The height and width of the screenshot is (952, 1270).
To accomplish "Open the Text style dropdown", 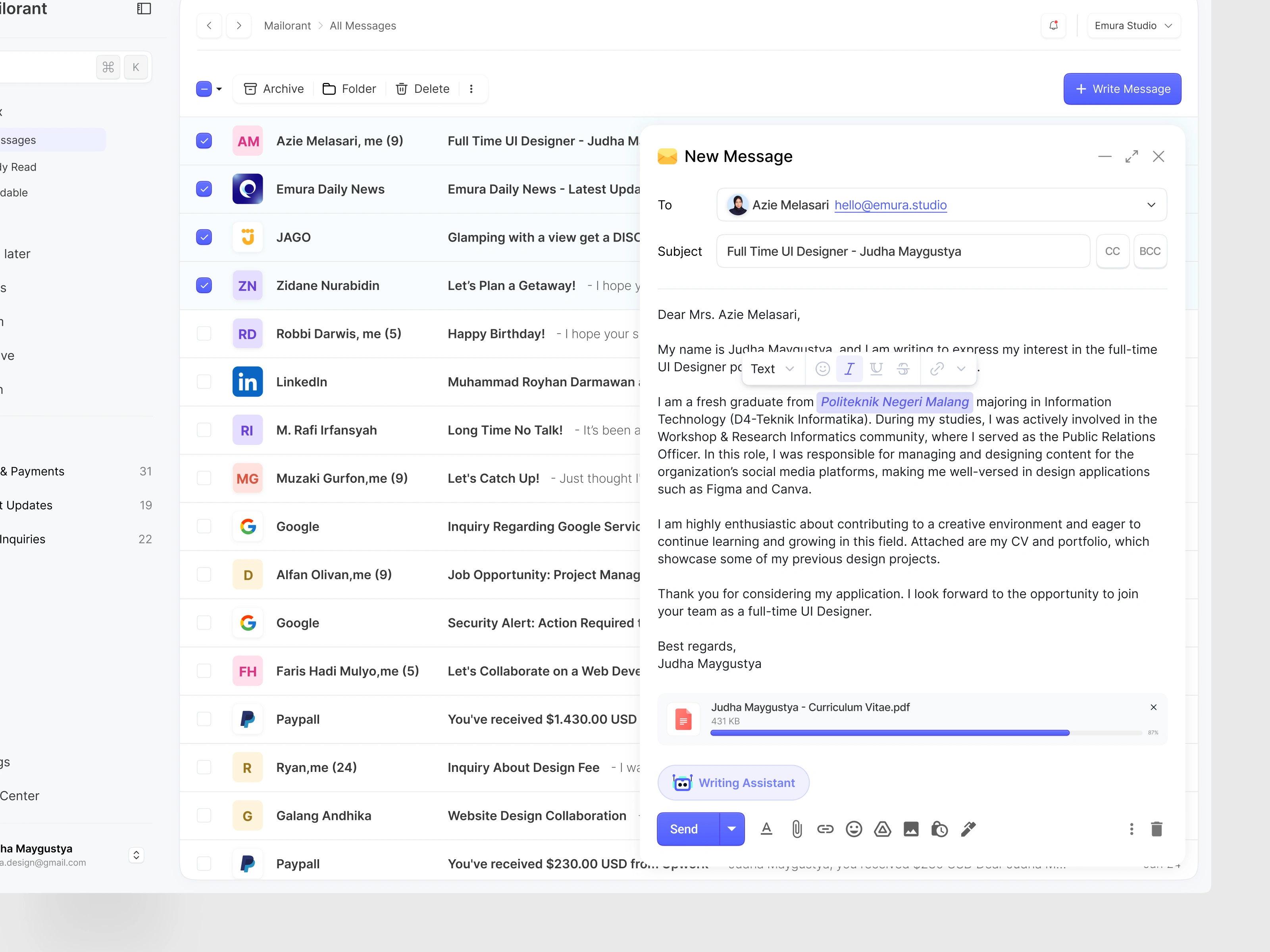I will pos(772,369).
